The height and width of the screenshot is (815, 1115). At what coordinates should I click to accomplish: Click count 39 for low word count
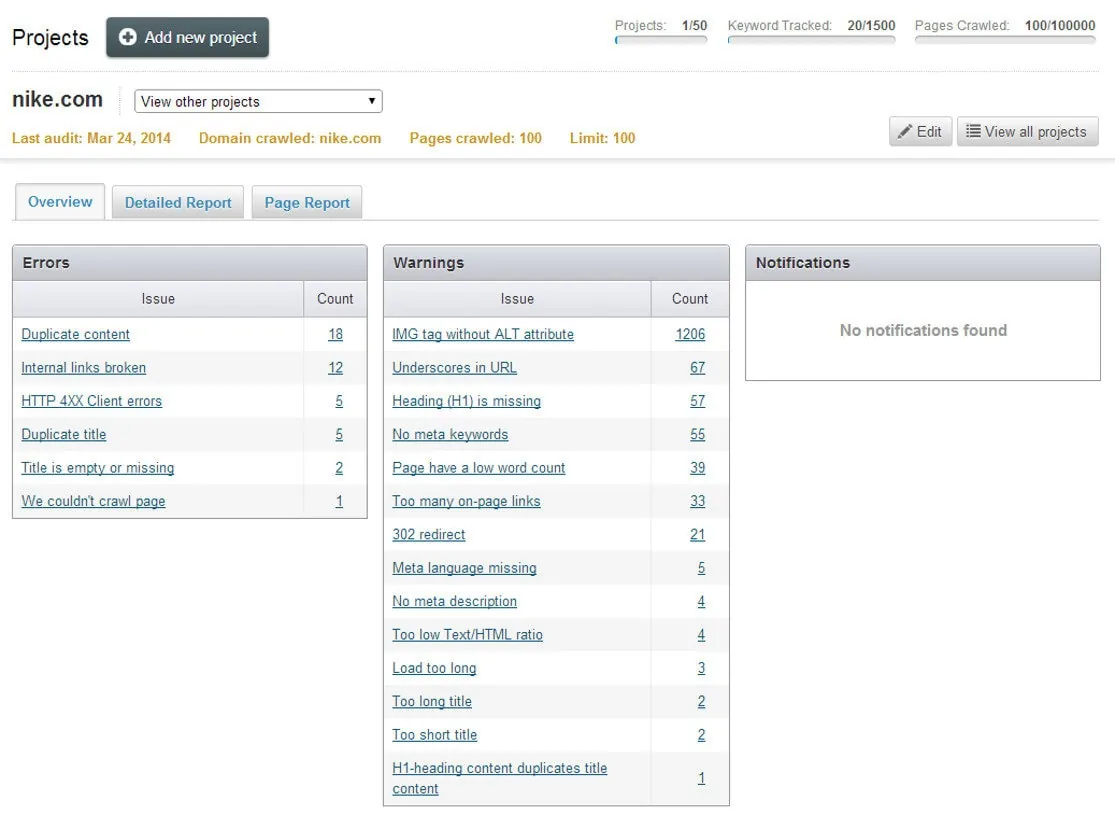(698, 468)
